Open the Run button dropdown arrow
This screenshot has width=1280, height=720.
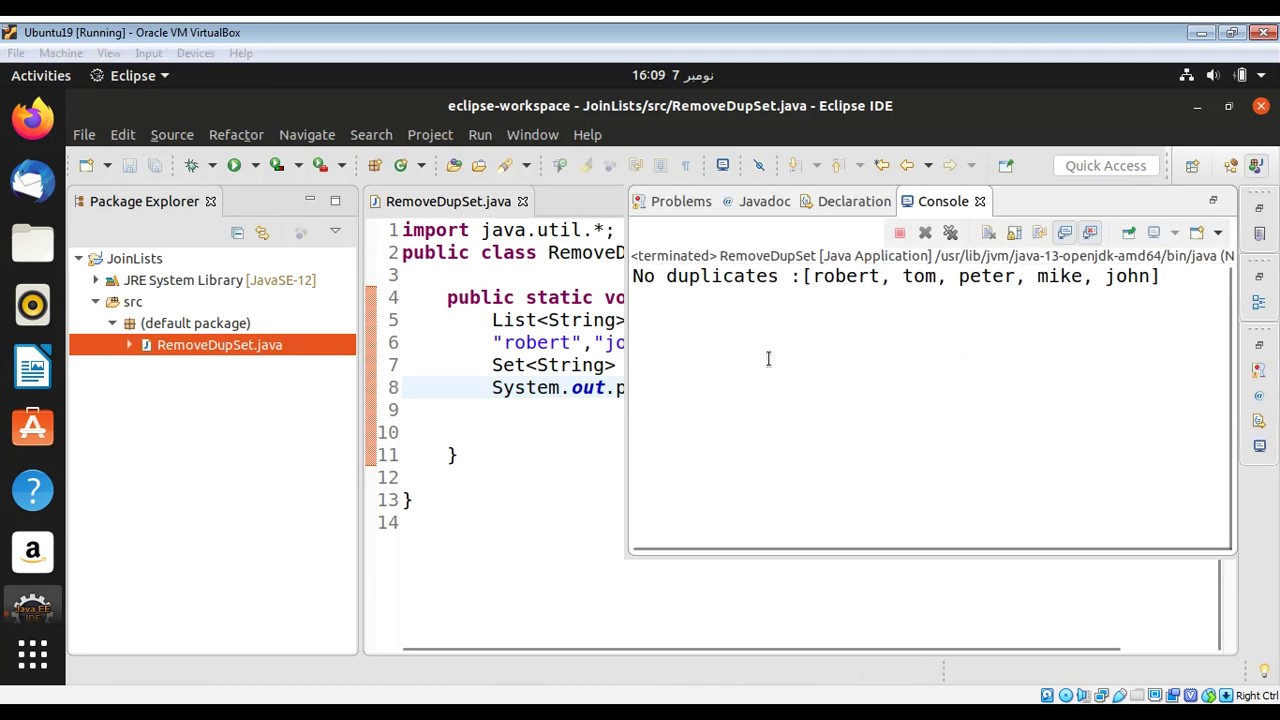255,165
